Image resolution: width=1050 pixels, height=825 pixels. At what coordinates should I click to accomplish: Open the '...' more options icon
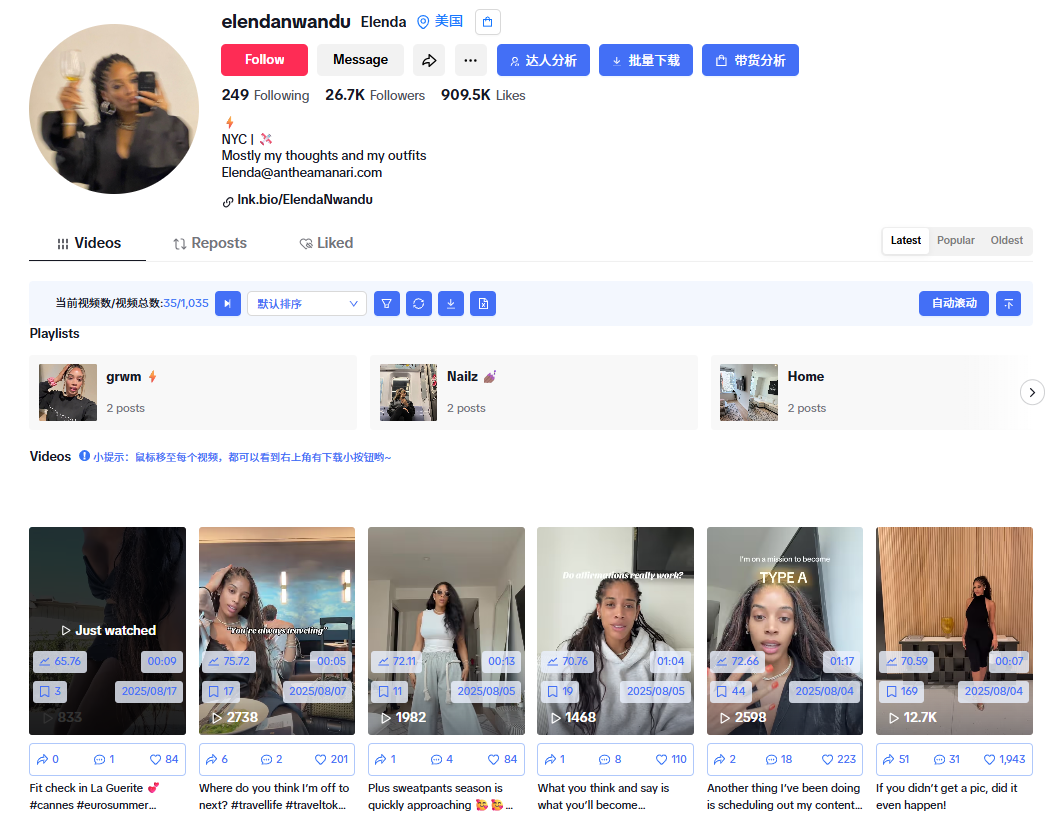[x=470, y=59]
